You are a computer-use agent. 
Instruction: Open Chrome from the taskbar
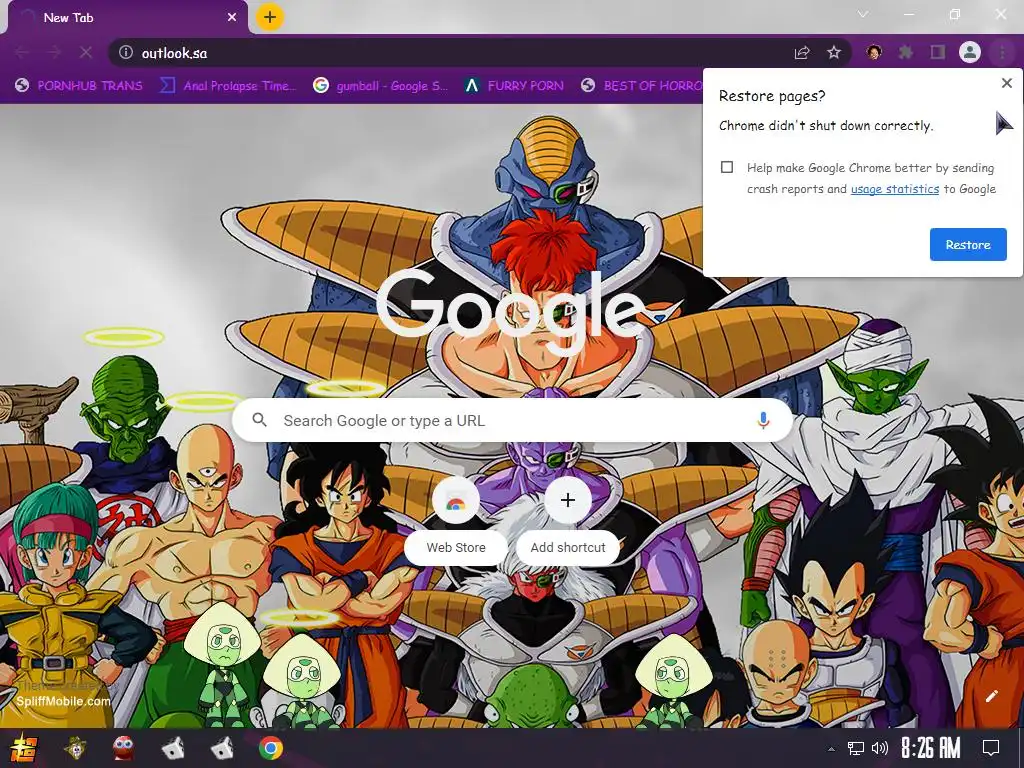270,748
